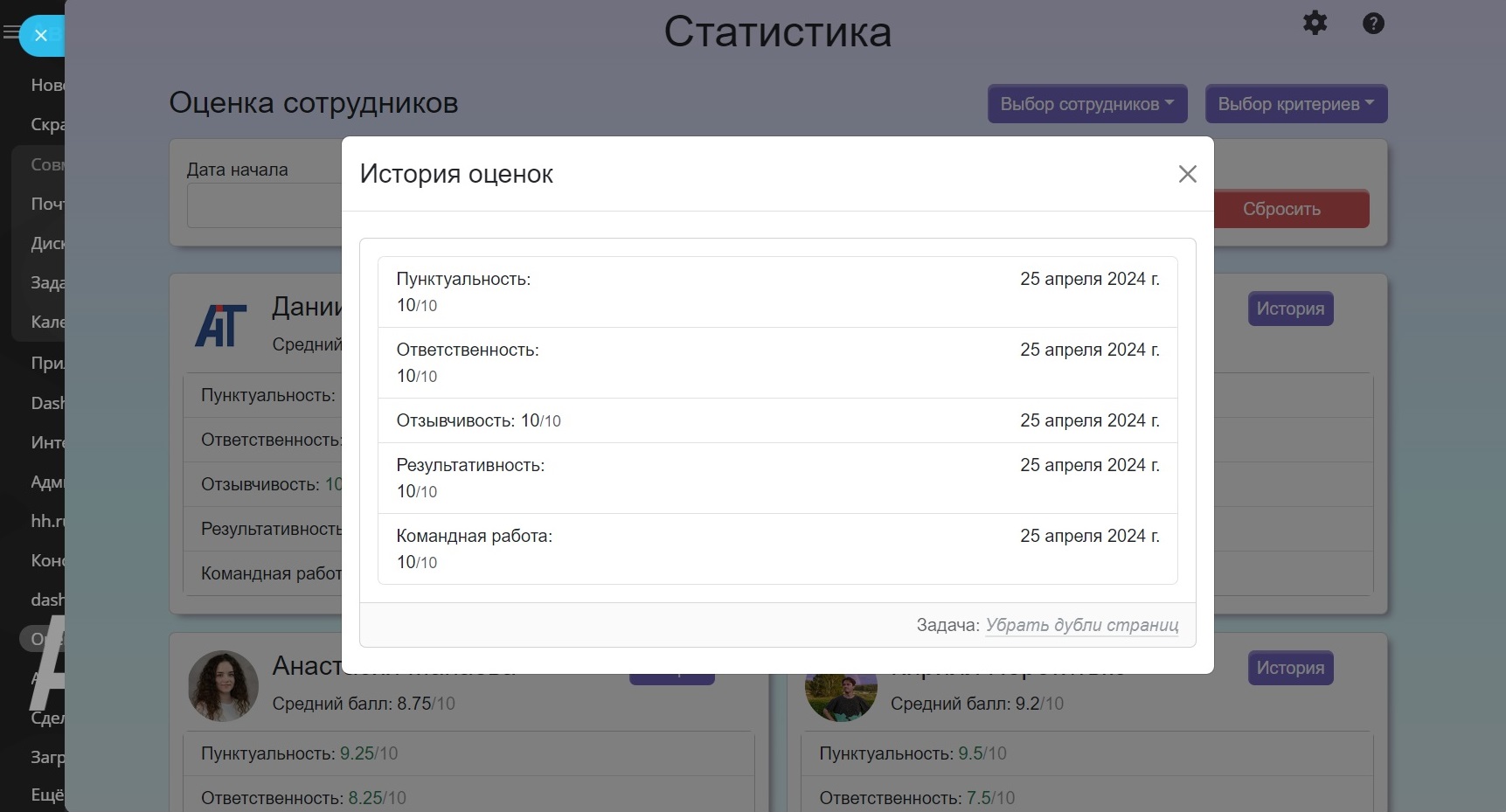Click the bottom-right employee's profile photo
The height and width of the screenshot is (812, 1506).
840,698
